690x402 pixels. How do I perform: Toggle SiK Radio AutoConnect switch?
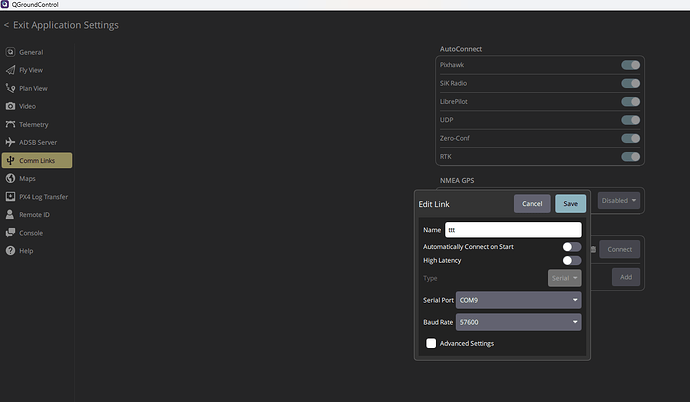[x=630, y=83]
